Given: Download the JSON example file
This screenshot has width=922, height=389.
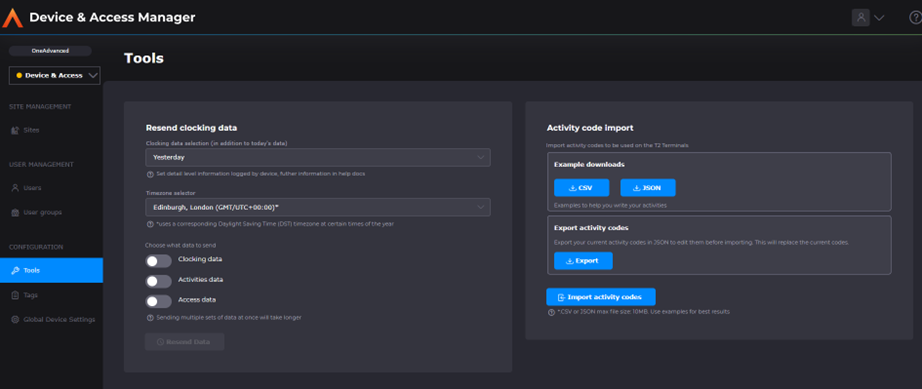Looking at the screenshot, I should pos(648,188).
